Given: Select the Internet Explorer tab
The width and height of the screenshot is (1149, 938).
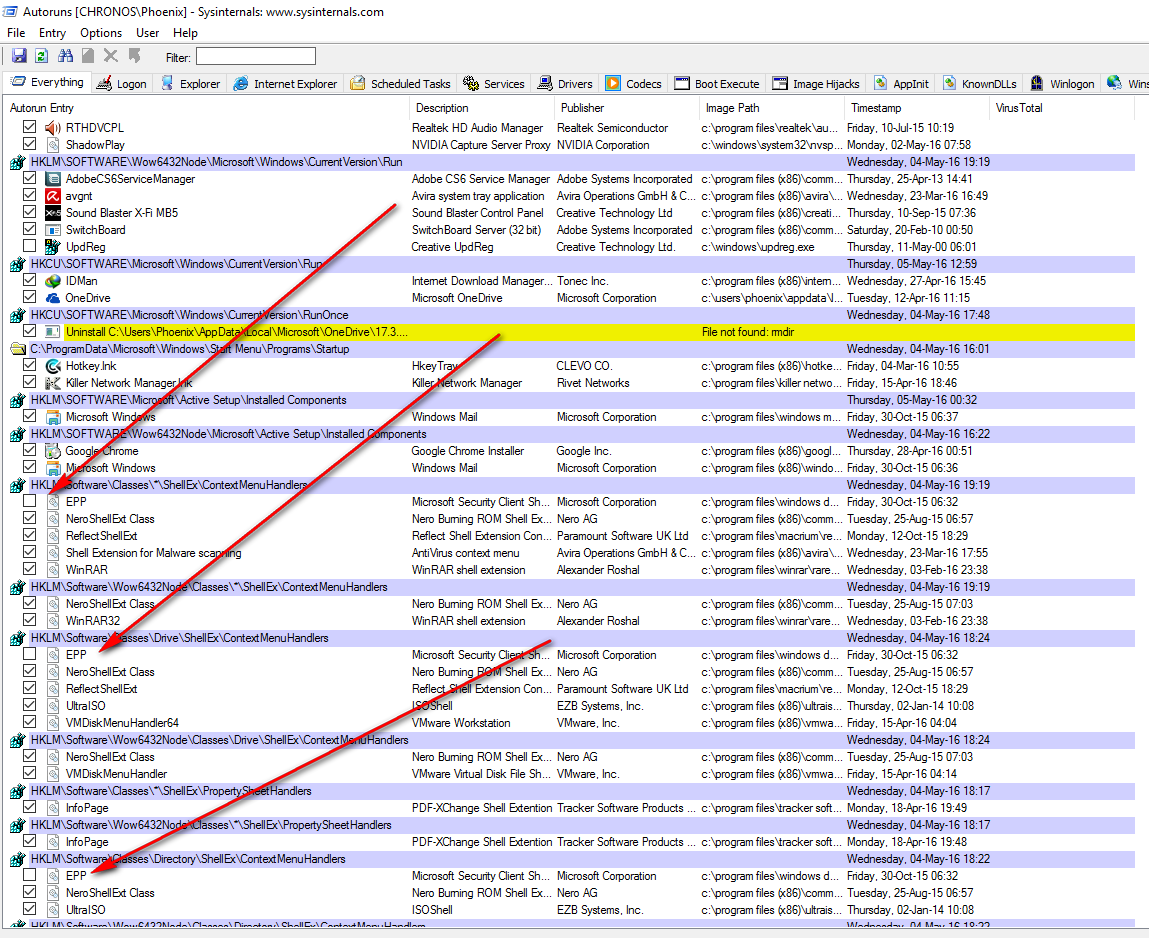Looking at the screenshot, I should [286, 84].
